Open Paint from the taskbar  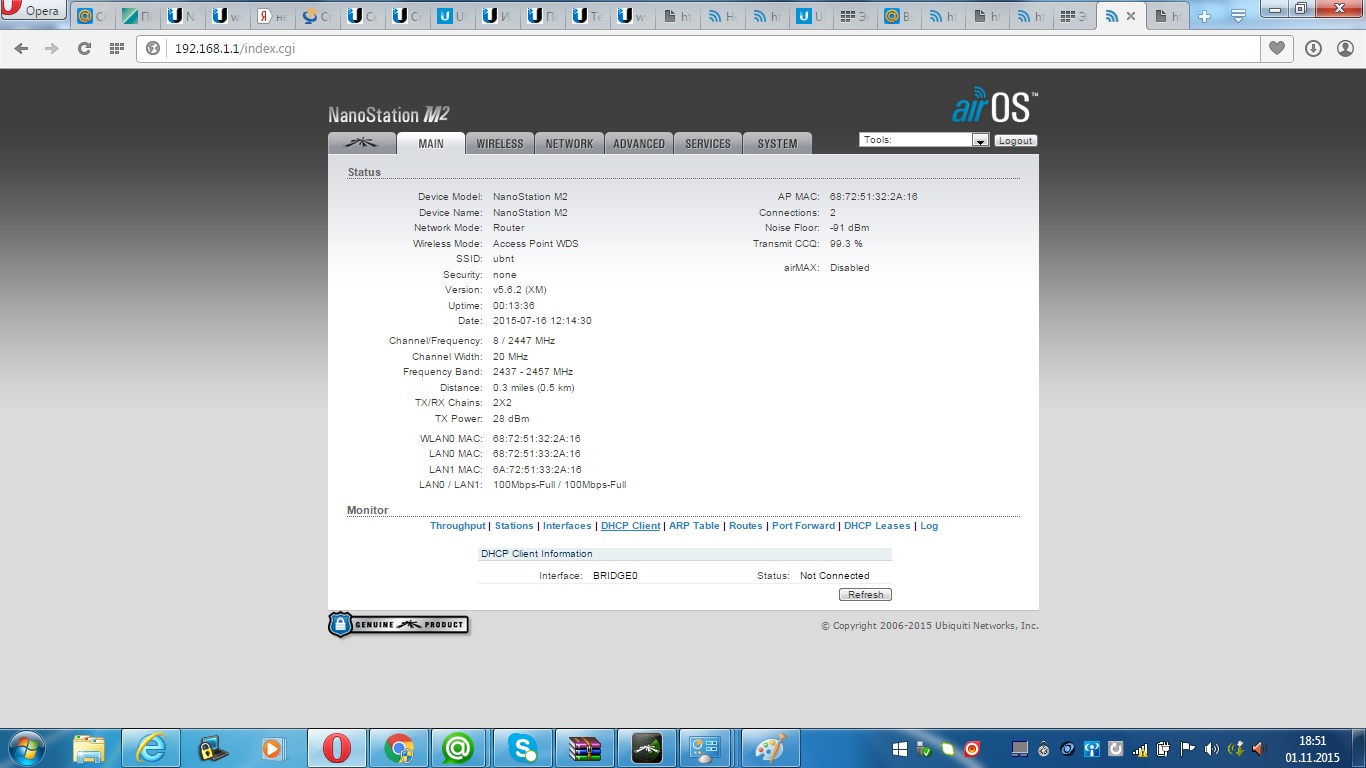click(769, 748)
